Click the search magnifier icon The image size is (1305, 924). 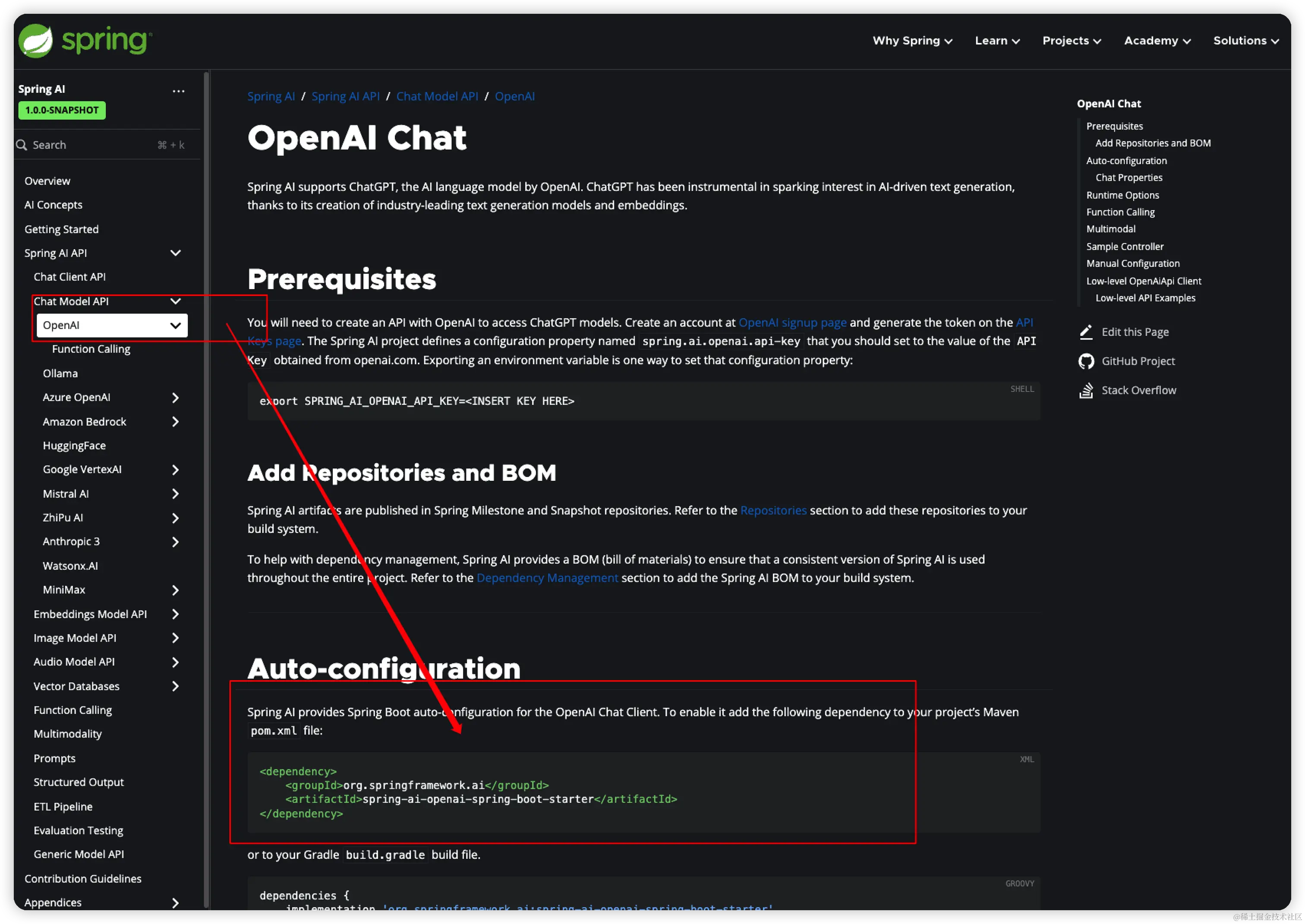(x=22, y=145)
